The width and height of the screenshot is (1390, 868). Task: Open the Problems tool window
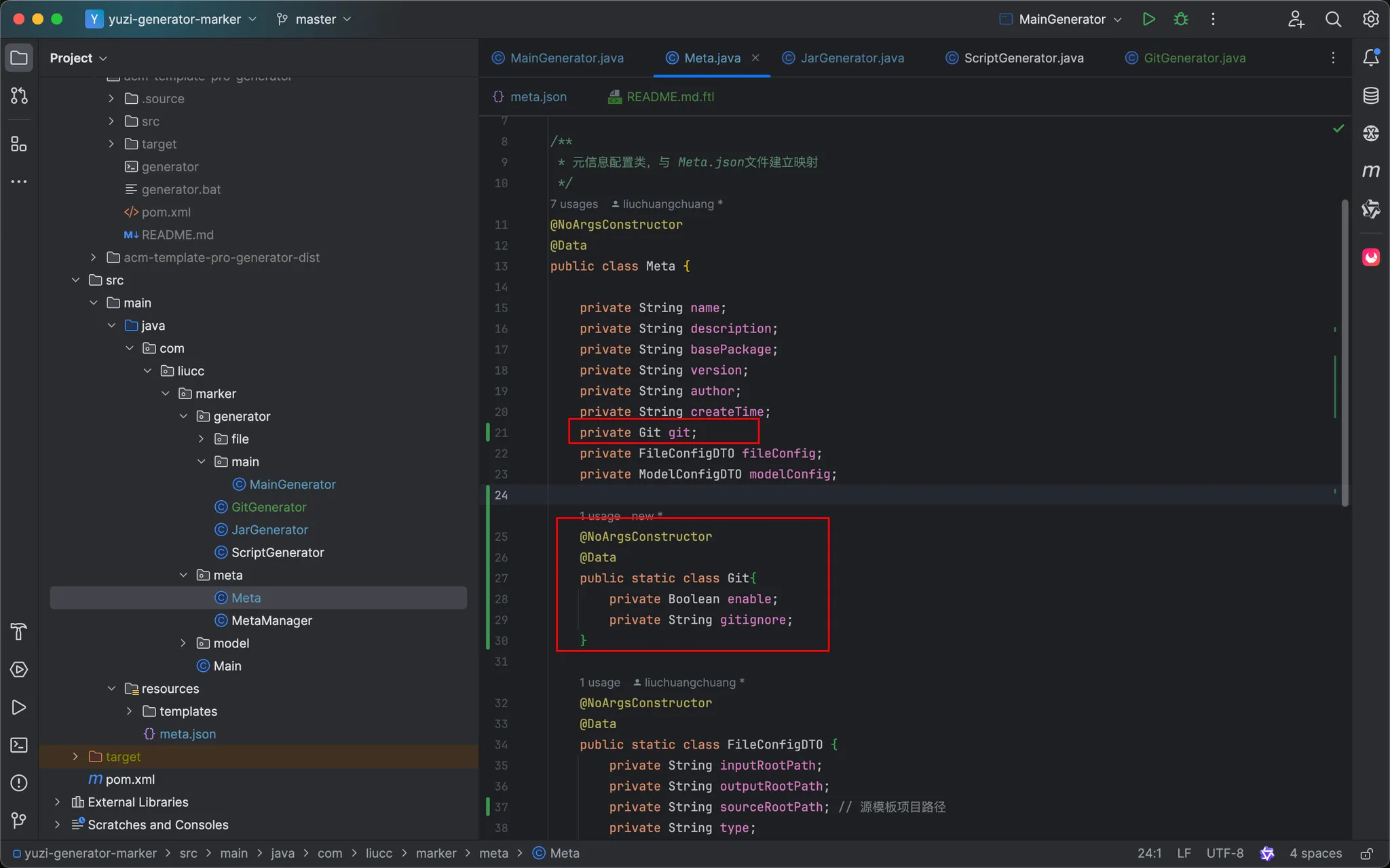click(19, 783)
